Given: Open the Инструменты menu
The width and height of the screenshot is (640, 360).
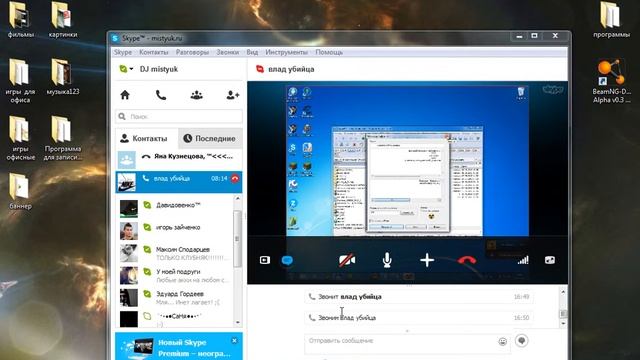Looking at the screenshot, I should (x=287, y=52).
